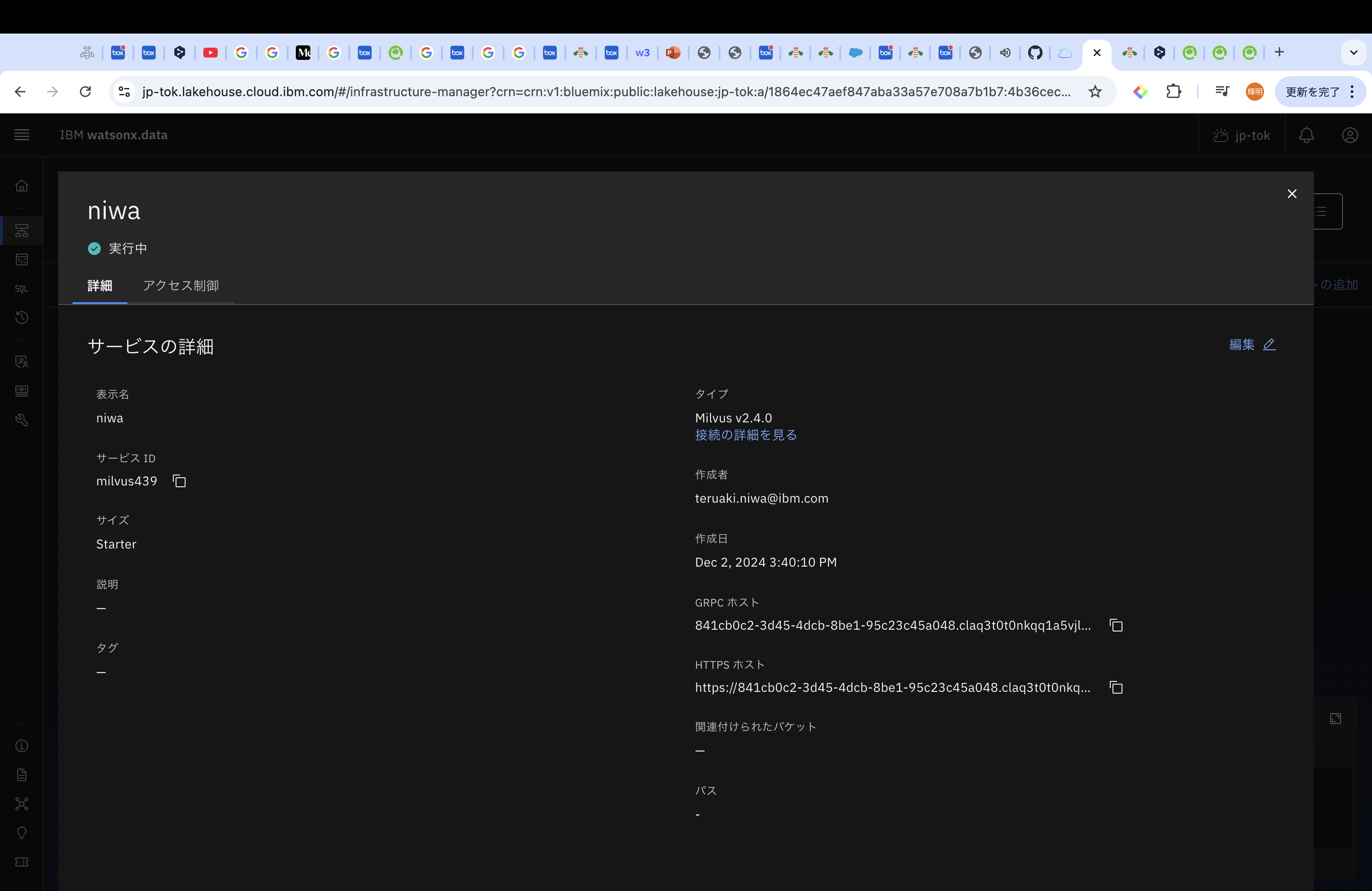Open the user profile icon

[1349, 136]
